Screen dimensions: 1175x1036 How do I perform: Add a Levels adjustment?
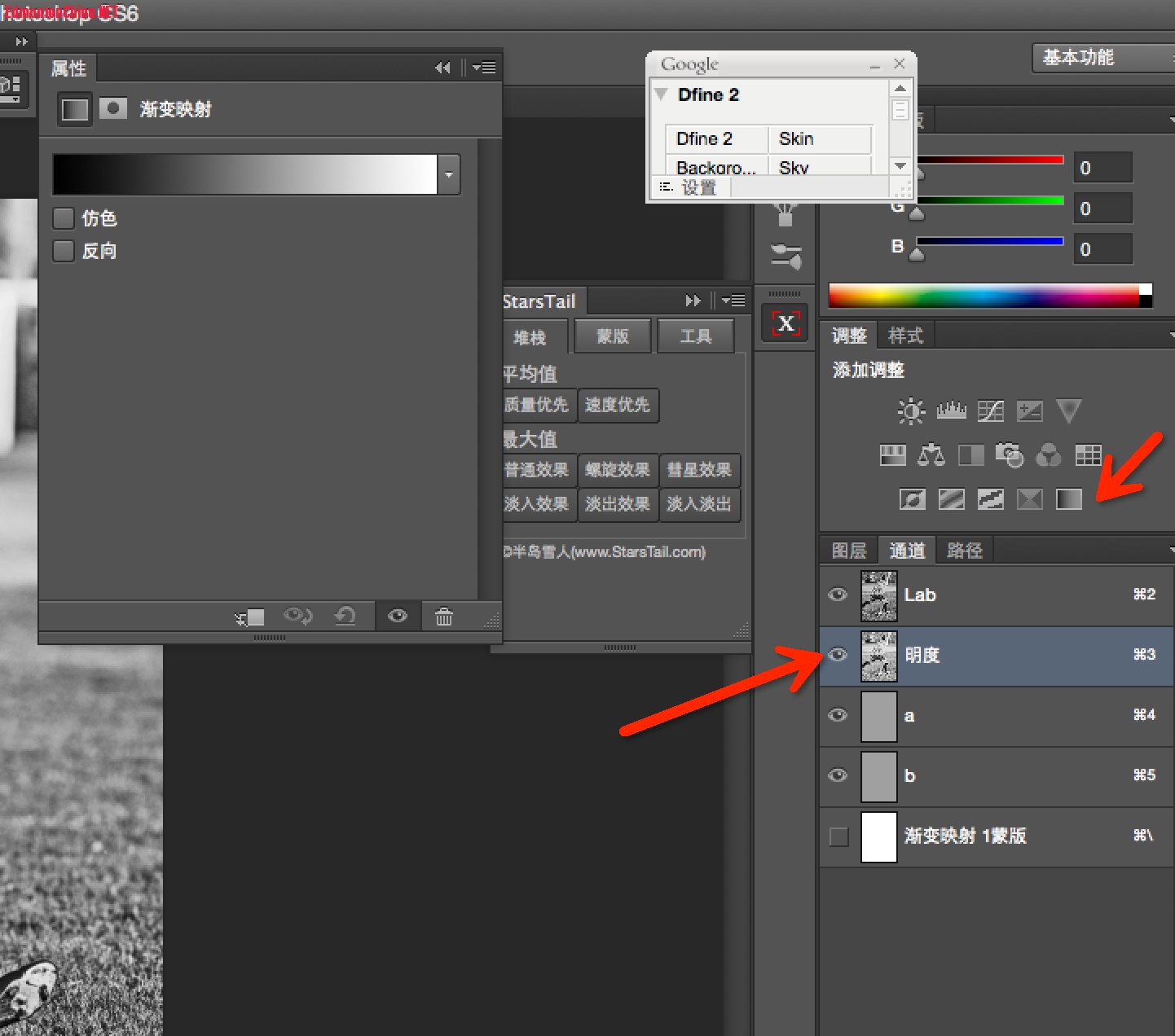[951, 411]
